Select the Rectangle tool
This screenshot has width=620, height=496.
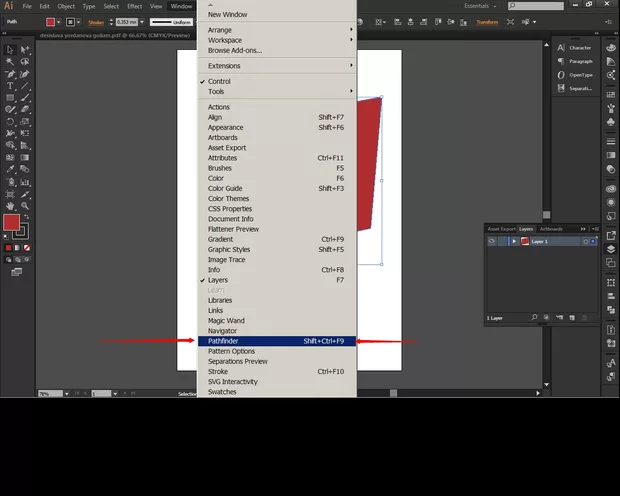click(10, 98)
